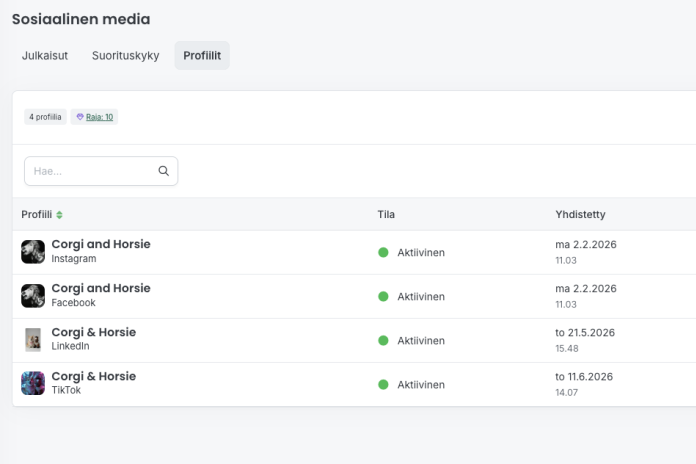
Task: Open the Facebook profile avatar thumbnail
Action: (33, 296)
